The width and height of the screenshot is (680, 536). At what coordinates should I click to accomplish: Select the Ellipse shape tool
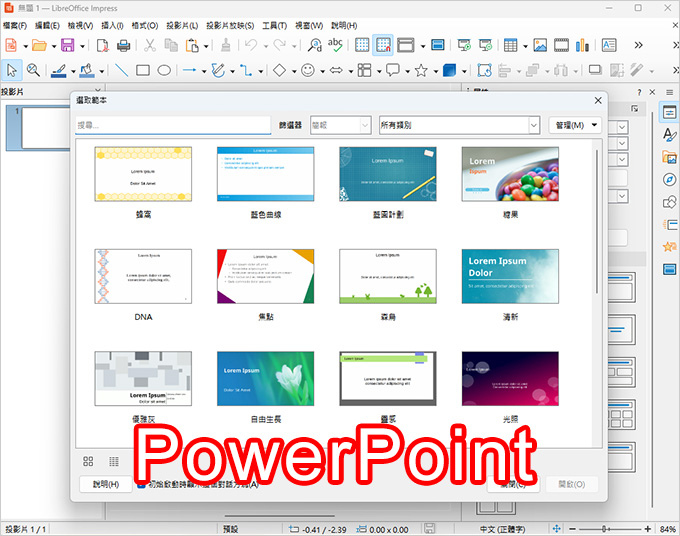[164, 70]
